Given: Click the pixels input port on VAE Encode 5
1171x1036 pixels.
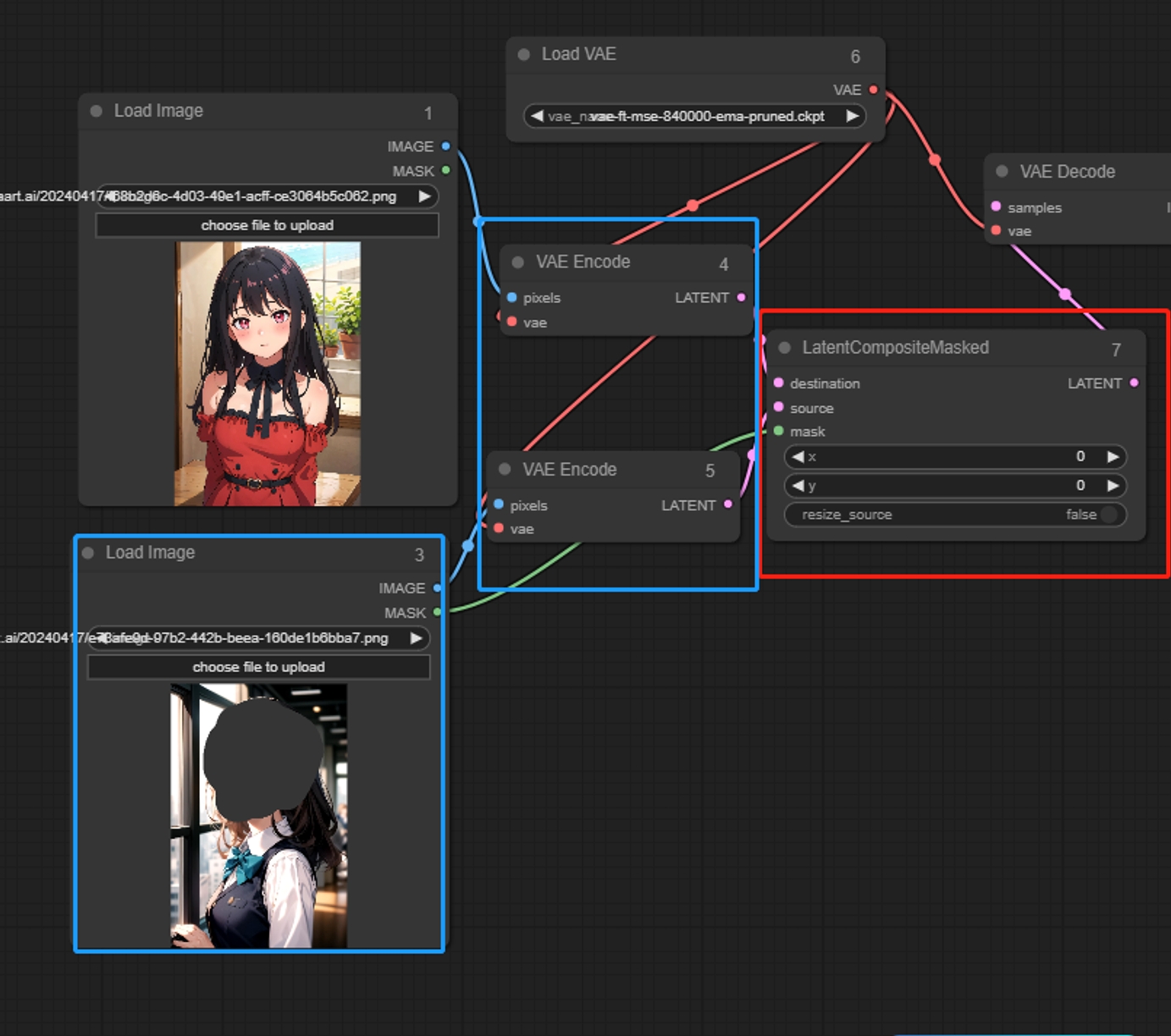Looking at the screenshot, I should click(499, 504).
